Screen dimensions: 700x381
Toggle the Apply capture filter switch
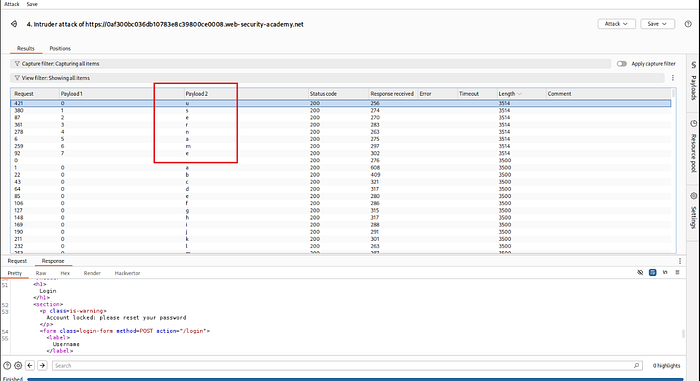[x=621, y=64]
